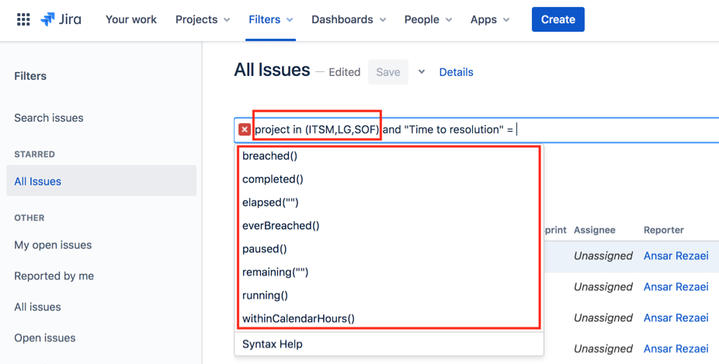Screen dimensions: 719x364
Task: Expand the Dashboards menu
Action: click(x=348, y=19)
